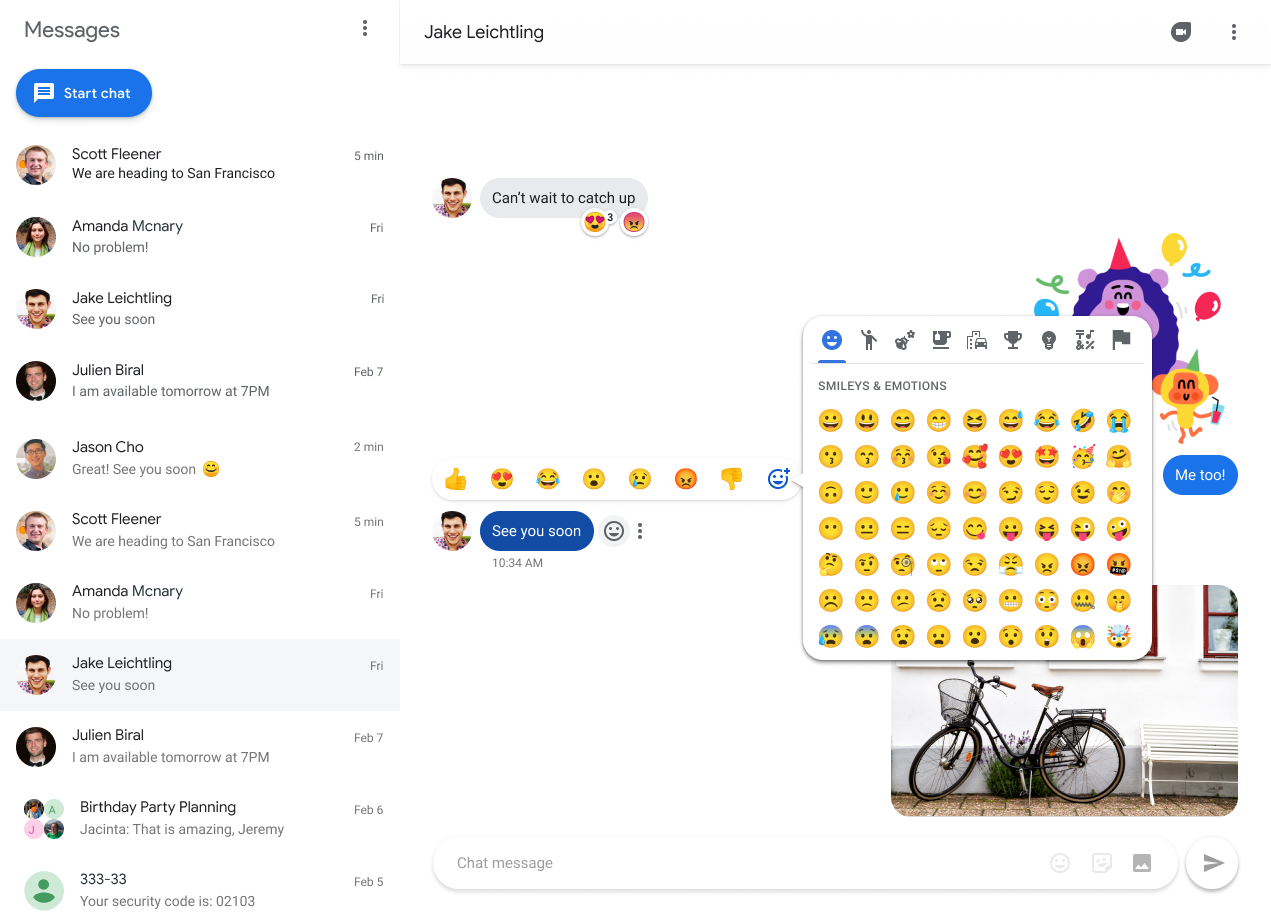
Task: Click the heart-eyes reaction with count 3
Action: pyautogui.click(x=598, y=222)
